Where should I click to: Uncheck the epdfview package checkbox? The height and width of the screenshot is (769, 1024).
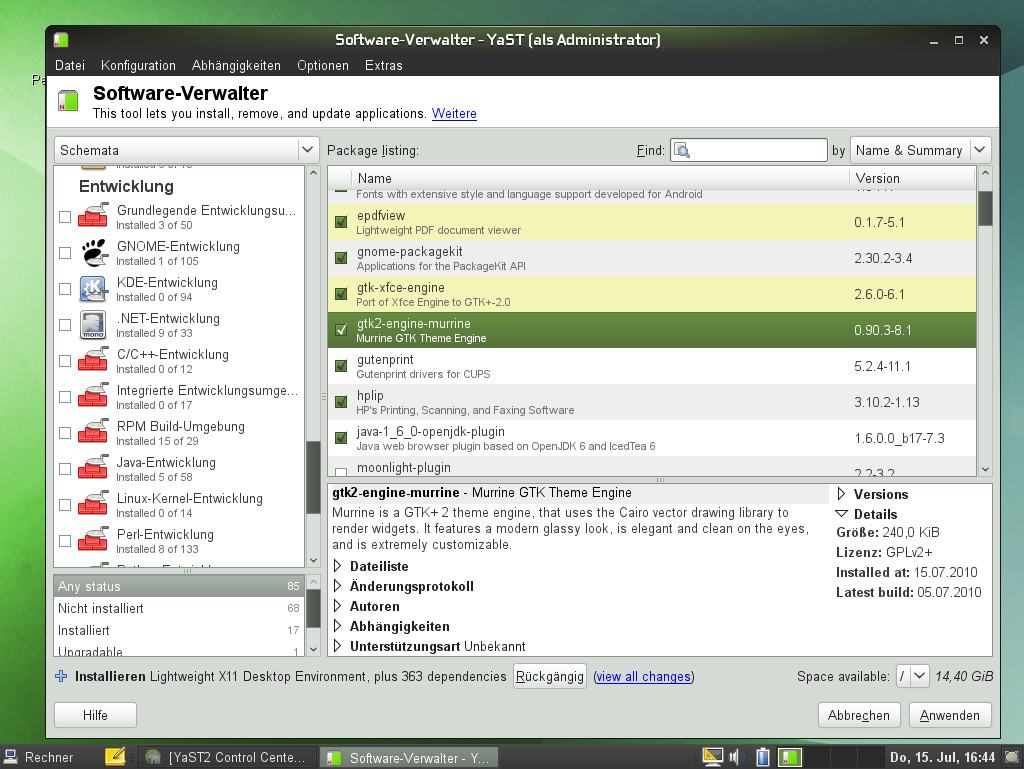tap(340, 222)
